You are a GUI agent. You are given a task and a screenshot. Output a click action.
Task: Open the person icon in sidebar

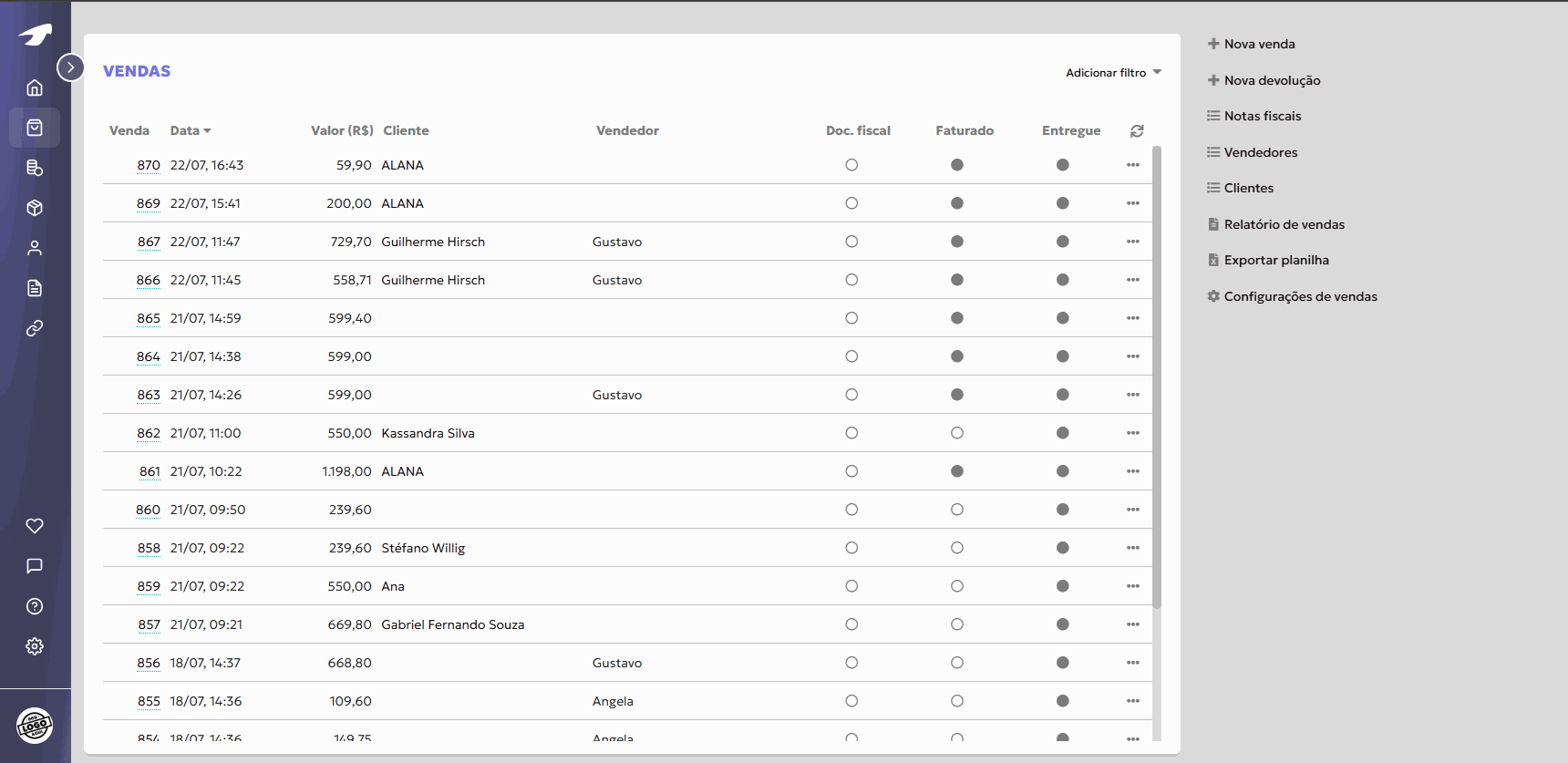(35, 248)
